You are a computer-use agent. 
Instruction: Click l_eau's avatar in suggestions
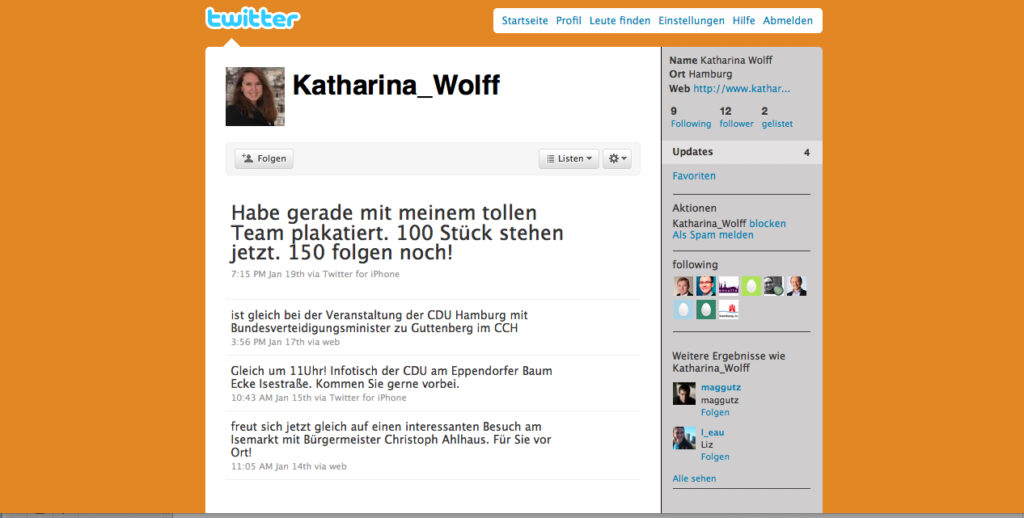[x=684, y=438]
